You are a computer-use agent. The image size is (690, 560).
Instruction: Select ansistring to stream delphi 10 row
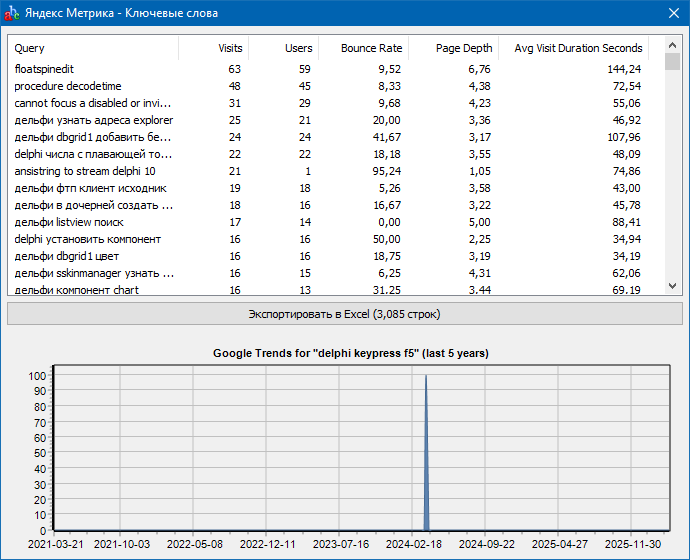85,171
